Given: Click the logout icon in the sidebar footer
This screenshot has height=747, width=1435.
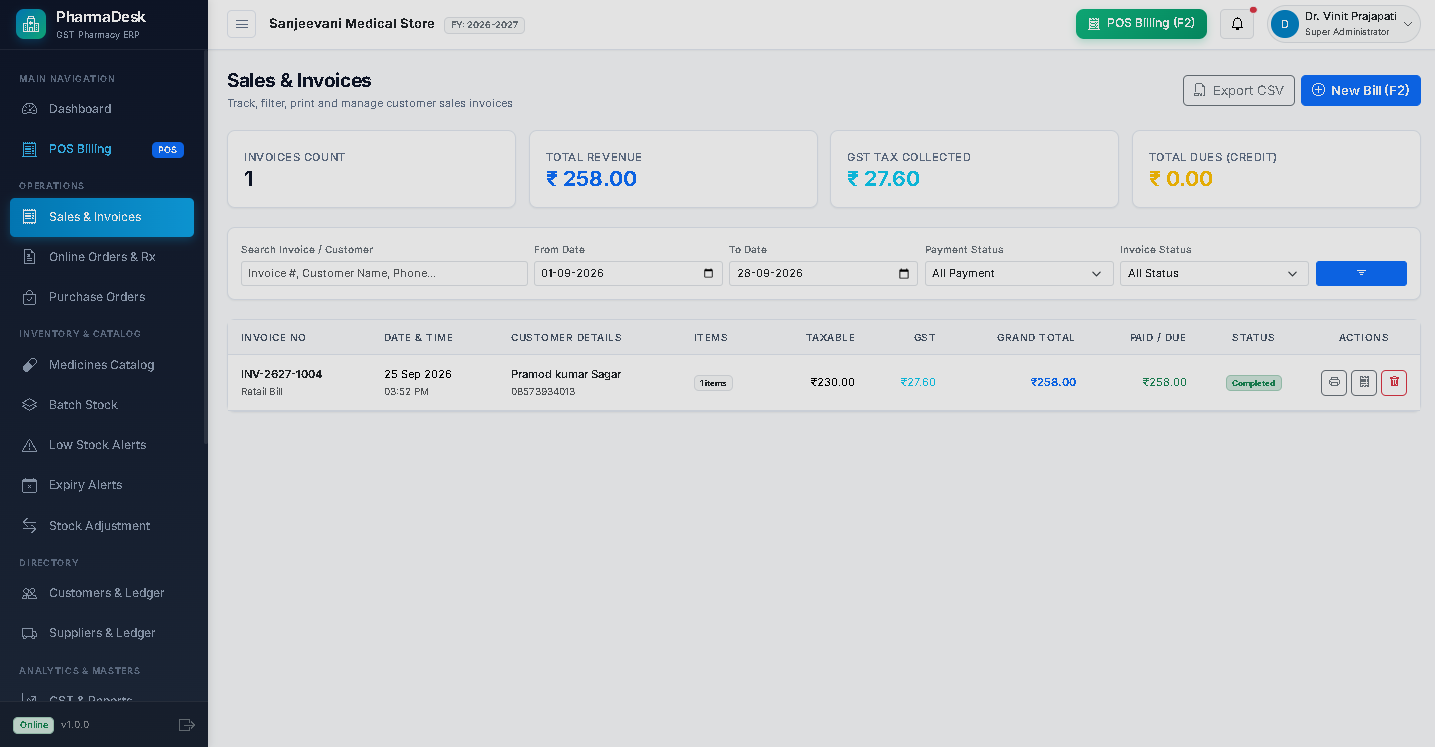Looking at the screenshot, I should click(x=186, y=724).
